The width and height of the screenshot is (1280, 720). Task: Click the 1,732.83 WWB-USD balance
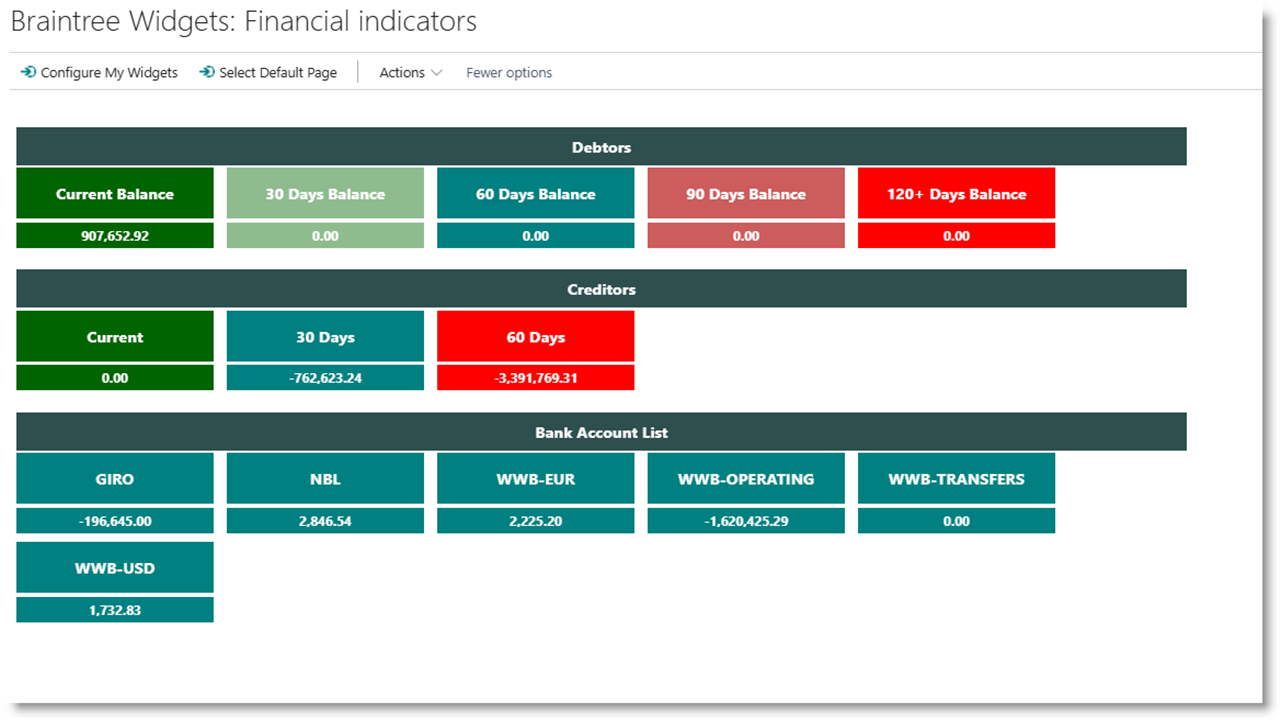coord(115,609)
